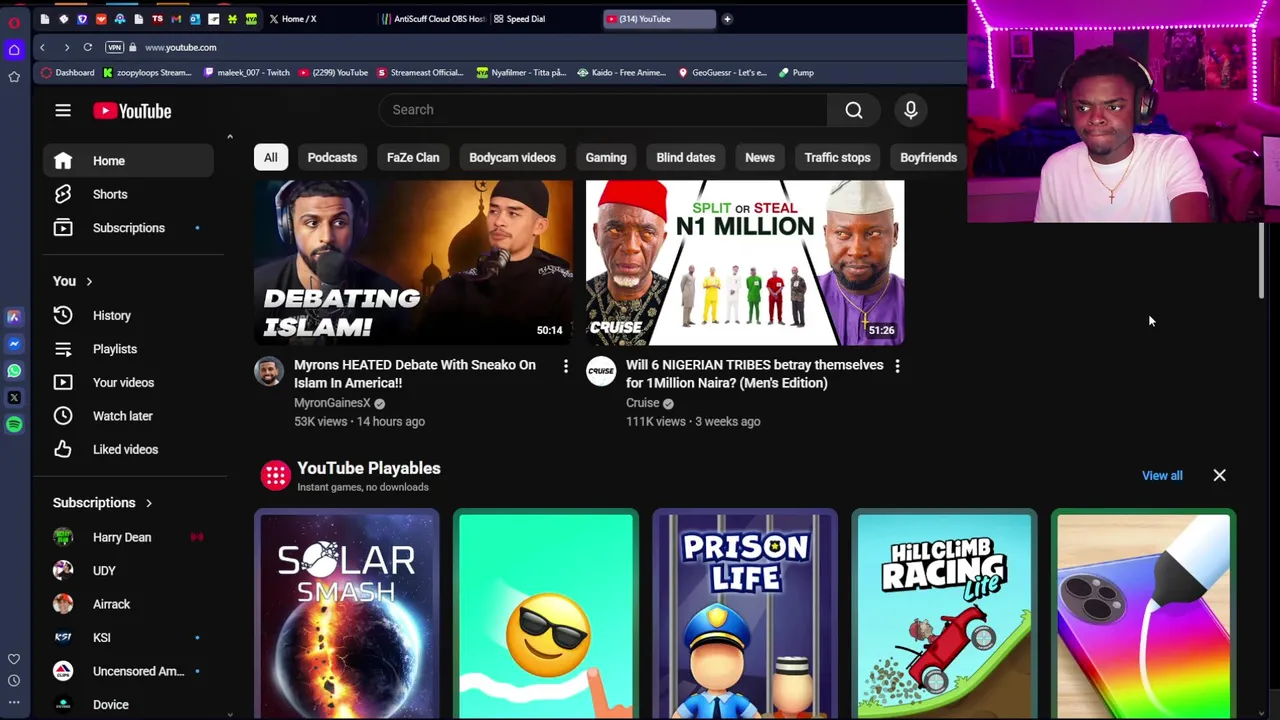Viewport: 1280px width, 720px height.
Task: Select the Podcasts filter chip
Action: [x=332, y=157]
